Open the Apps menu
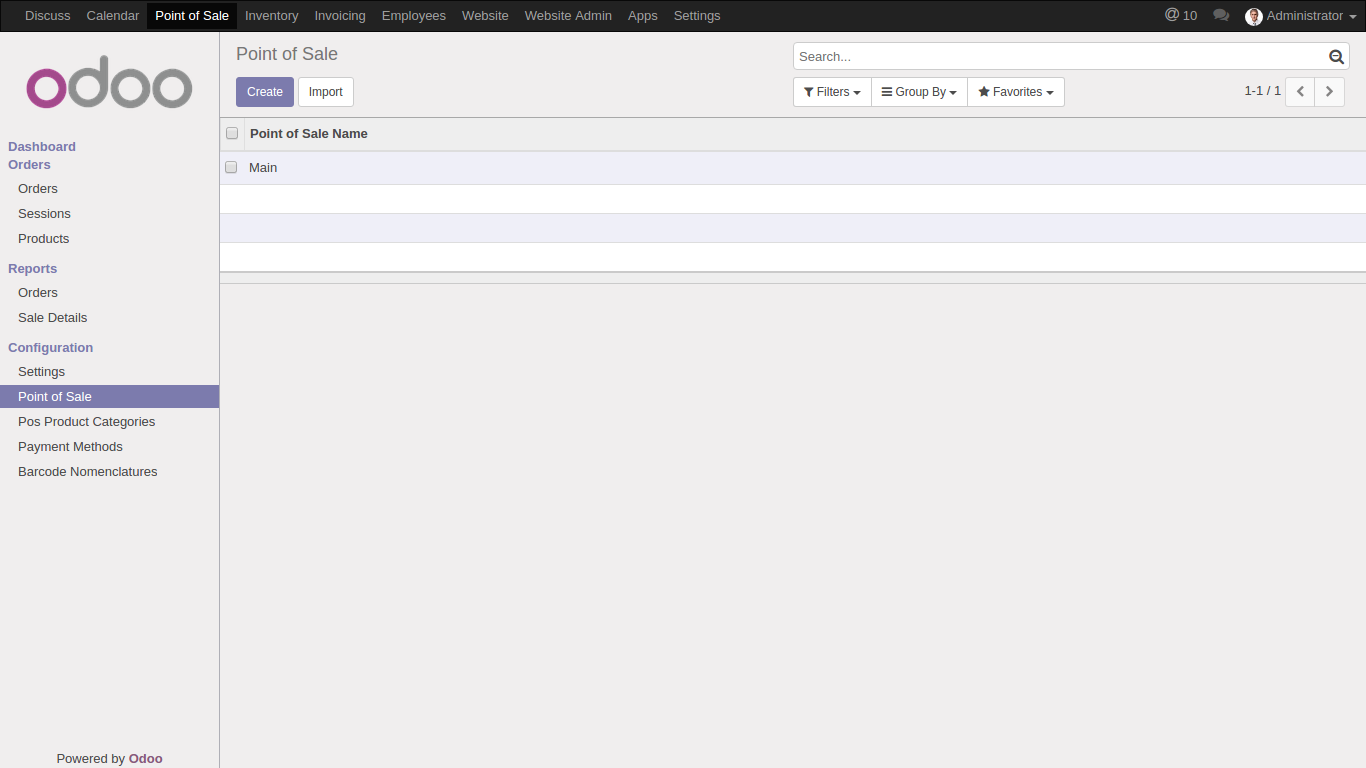1366x768 pixels. pyautogui.click(x=643, y=16)
